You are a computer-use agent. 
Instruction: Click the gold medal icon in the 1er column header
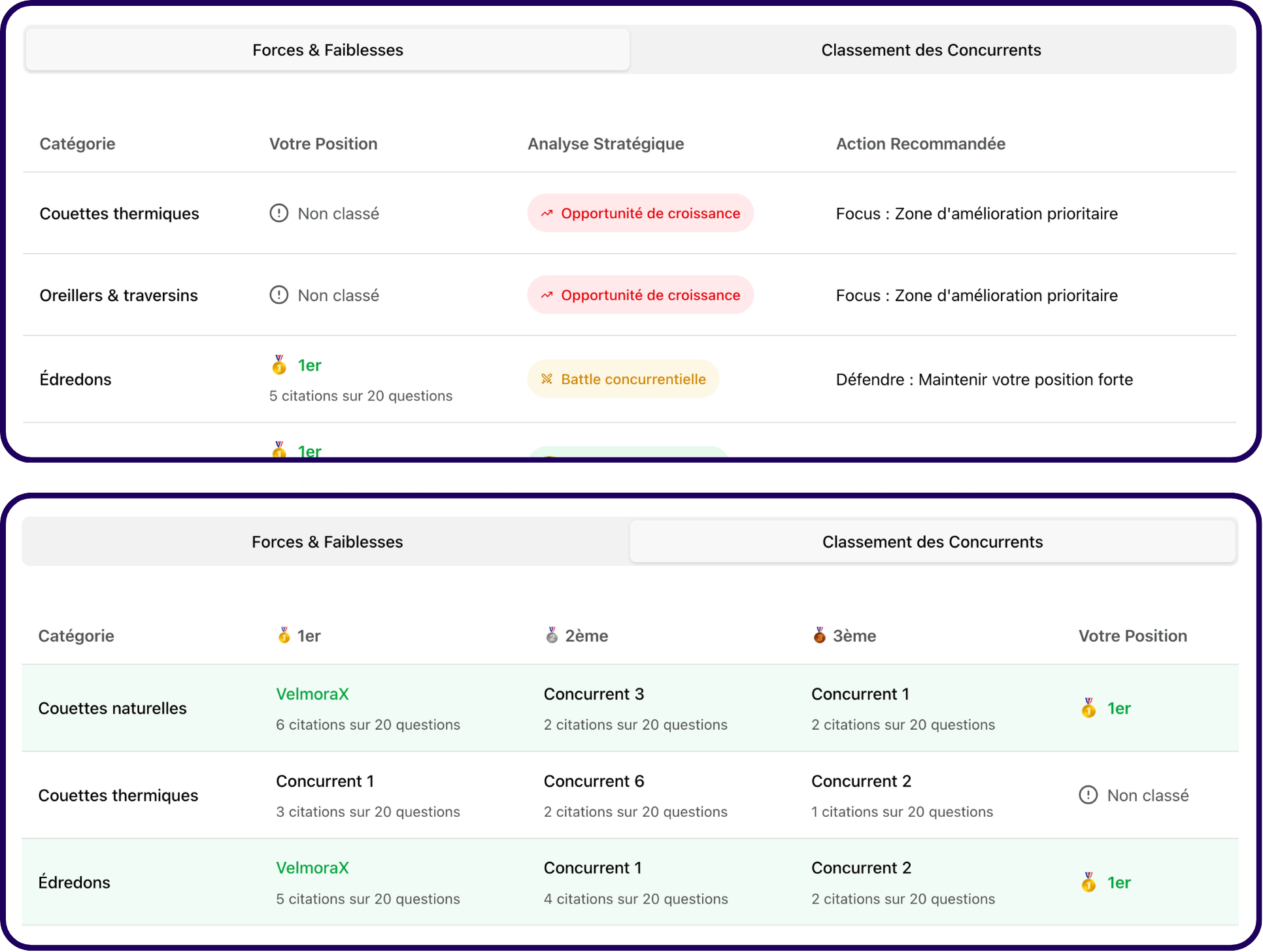[284, 635]
